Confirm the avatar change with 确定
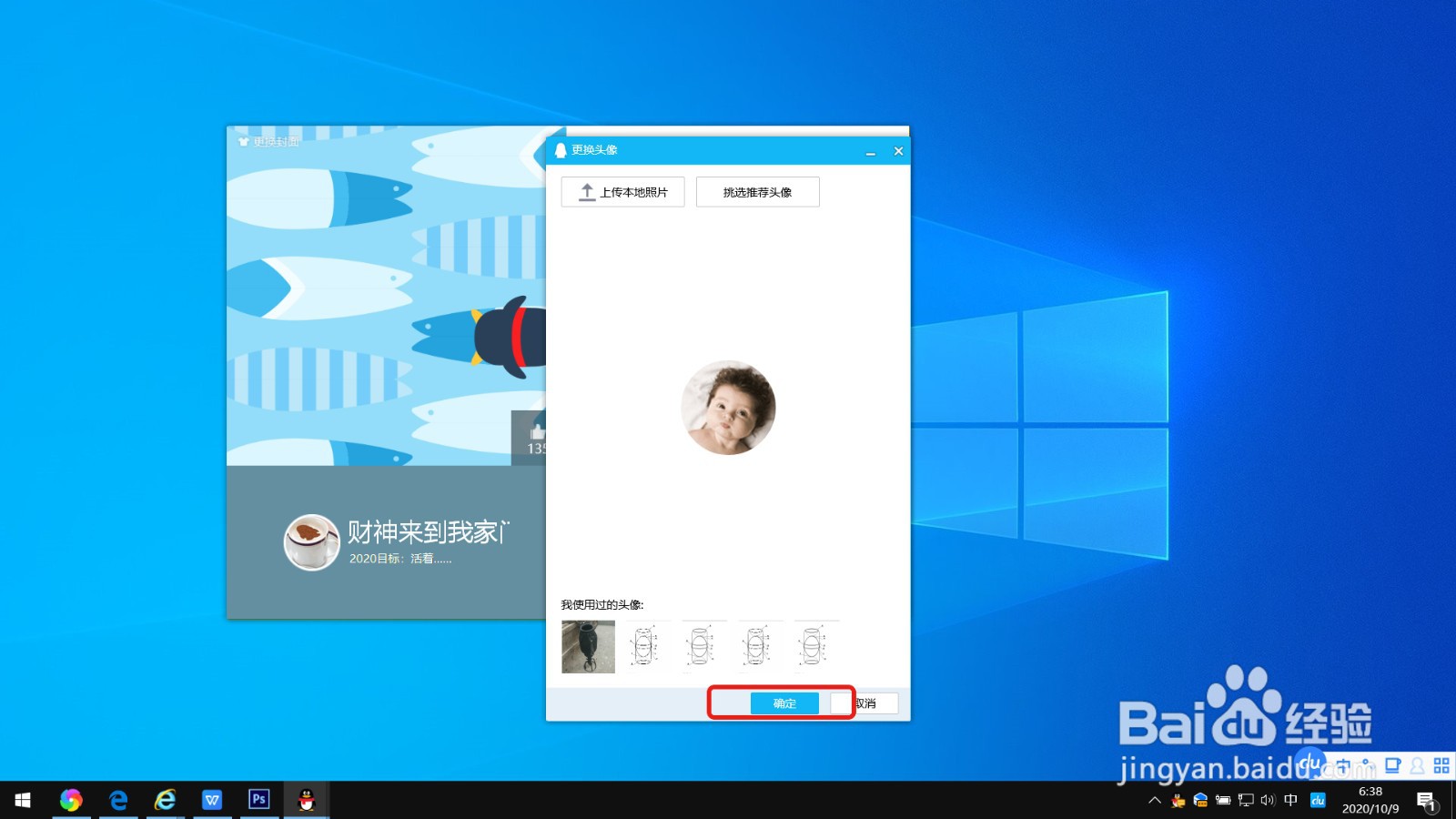Image resolution: width=1456 pixels, height=819 pixels. [x=783, y=703]
